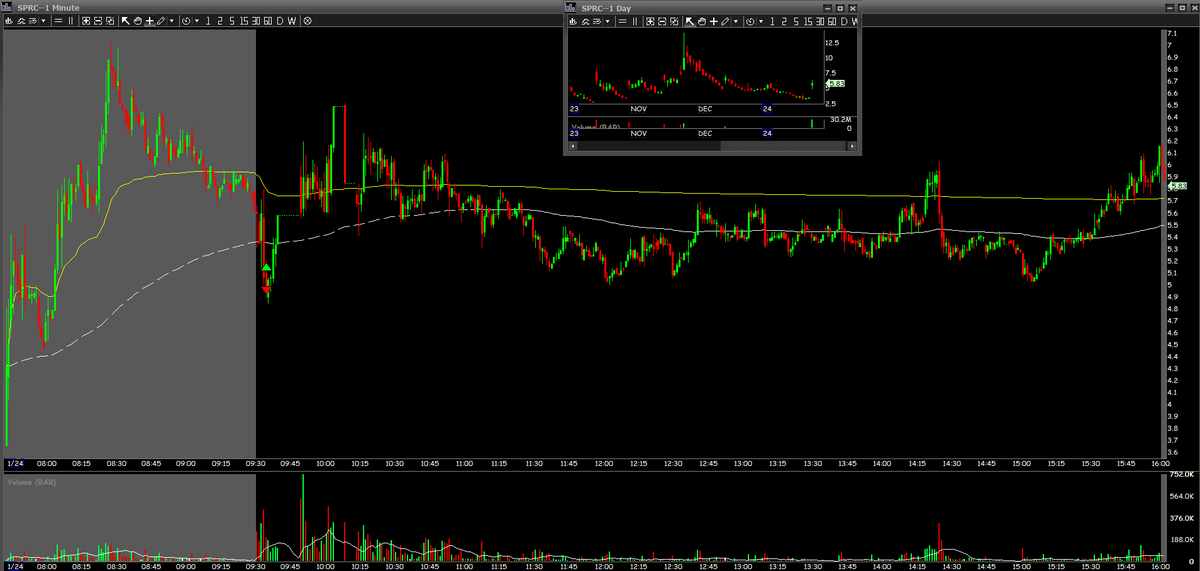Switch 1 Minute chart to Daily (D) interval
The width and height of the screenshot is (1200, 571).
[279, 20]
